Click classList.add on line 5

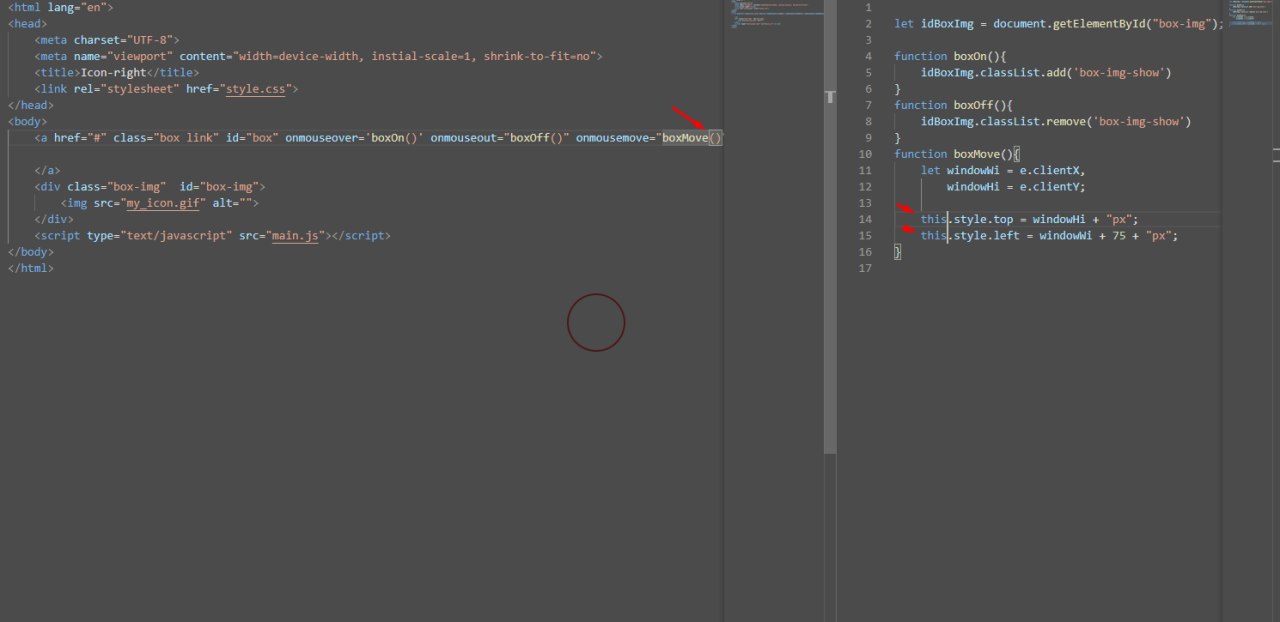coord(1020,73)
